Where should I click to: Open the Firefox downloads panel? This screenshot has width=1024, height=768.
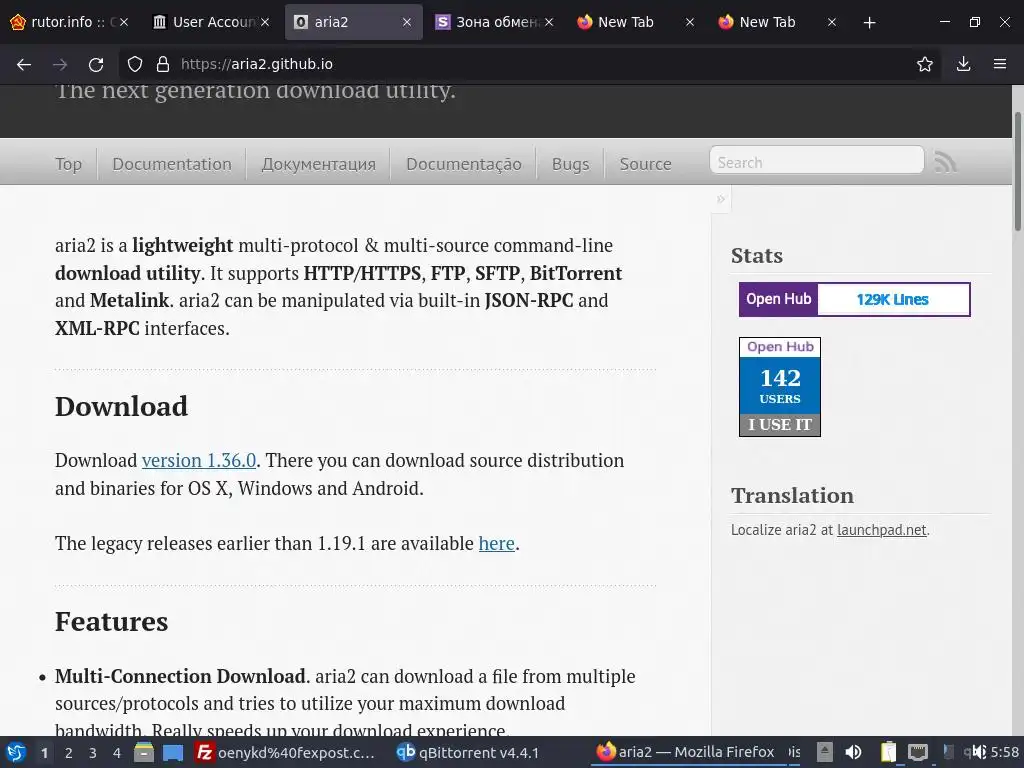(x=963, y=64)
